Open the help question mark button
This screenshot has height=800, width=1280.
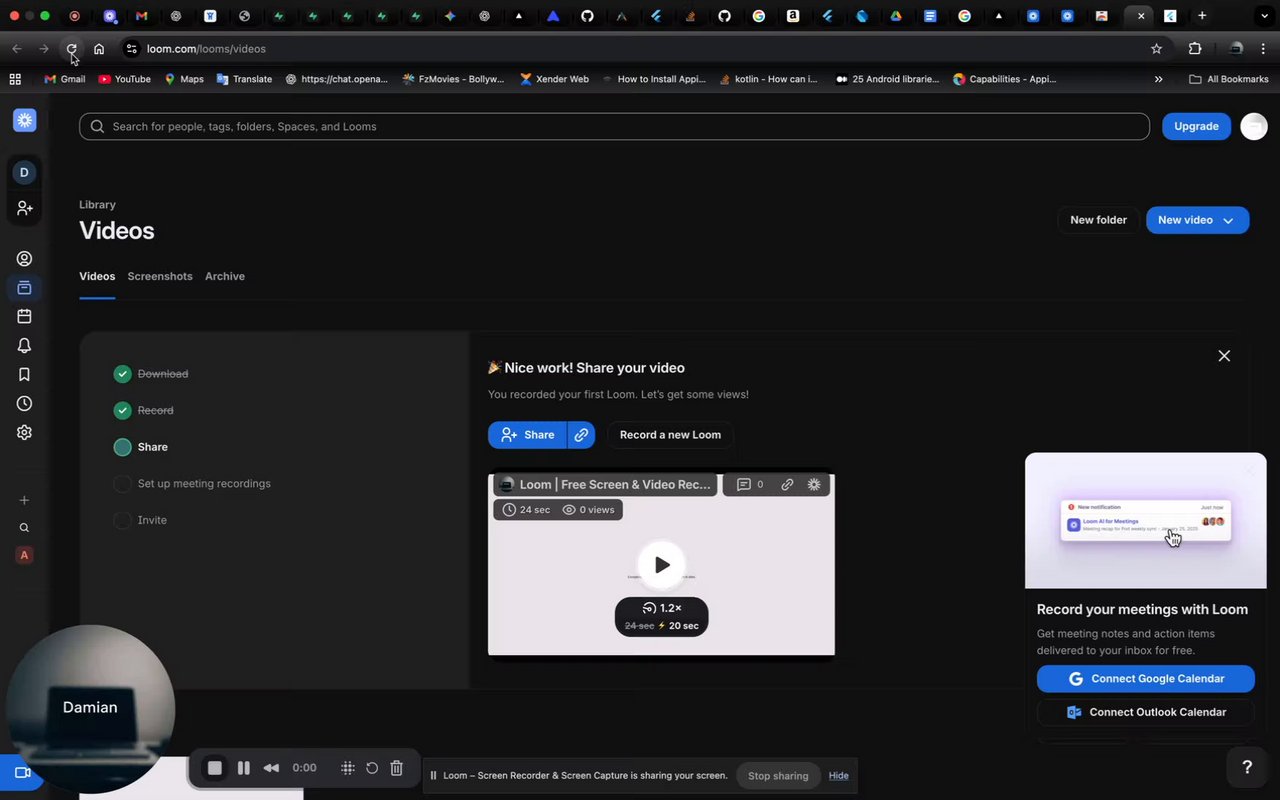(1247, 767)
